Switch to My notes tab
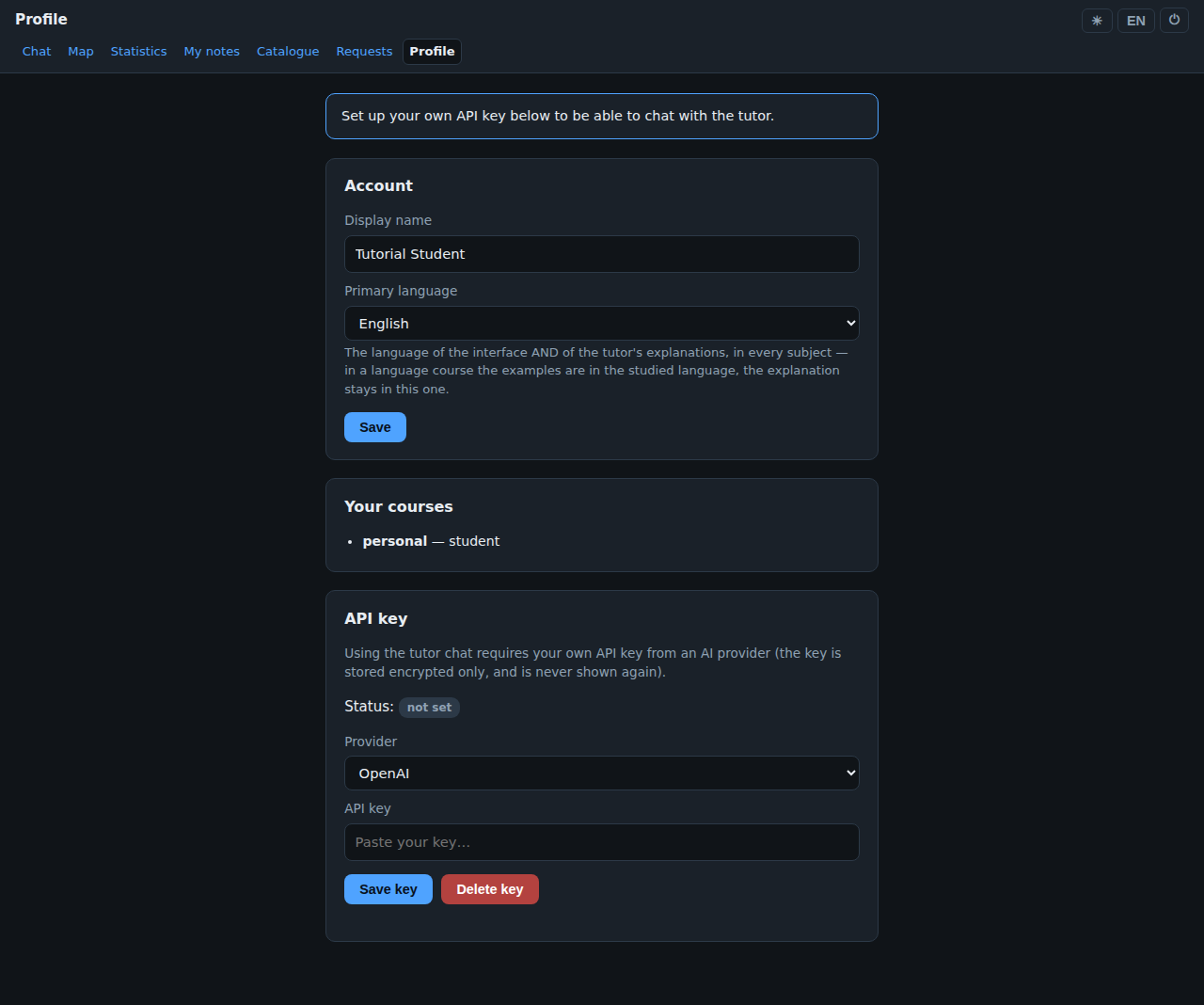1204x1005 pixels. (x=212, y=52)
